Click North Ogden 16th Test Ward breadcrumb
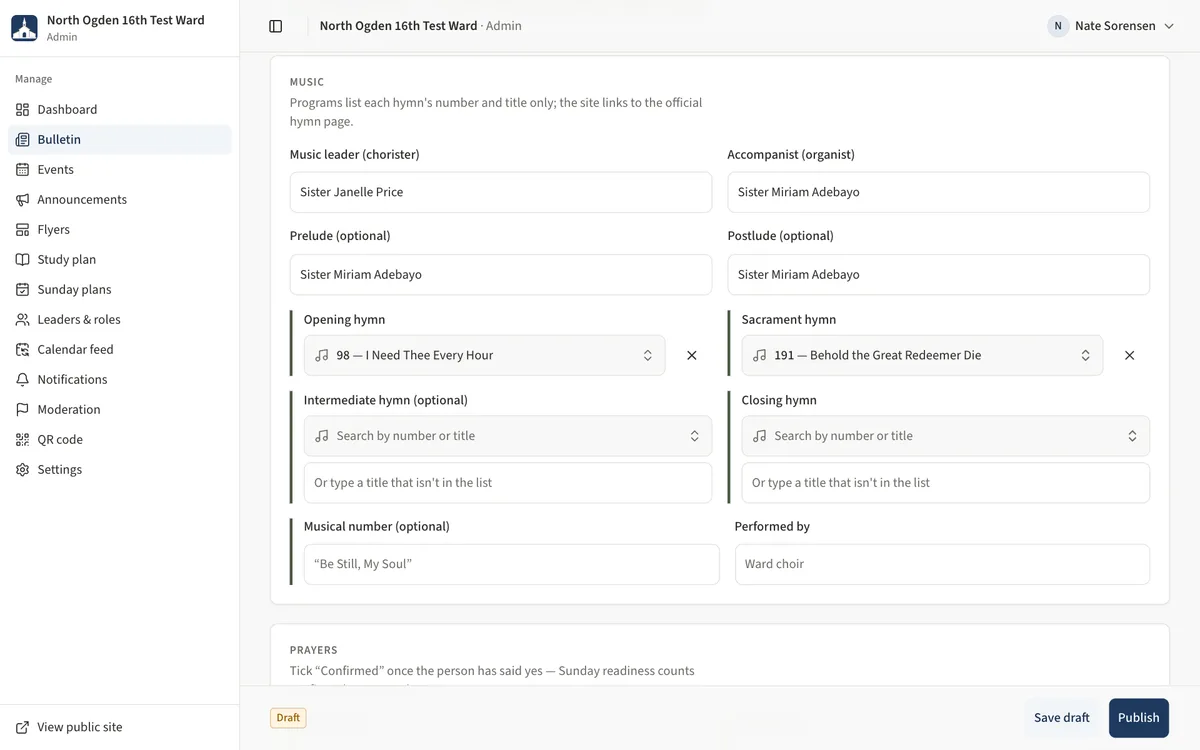 coord(398,26)
